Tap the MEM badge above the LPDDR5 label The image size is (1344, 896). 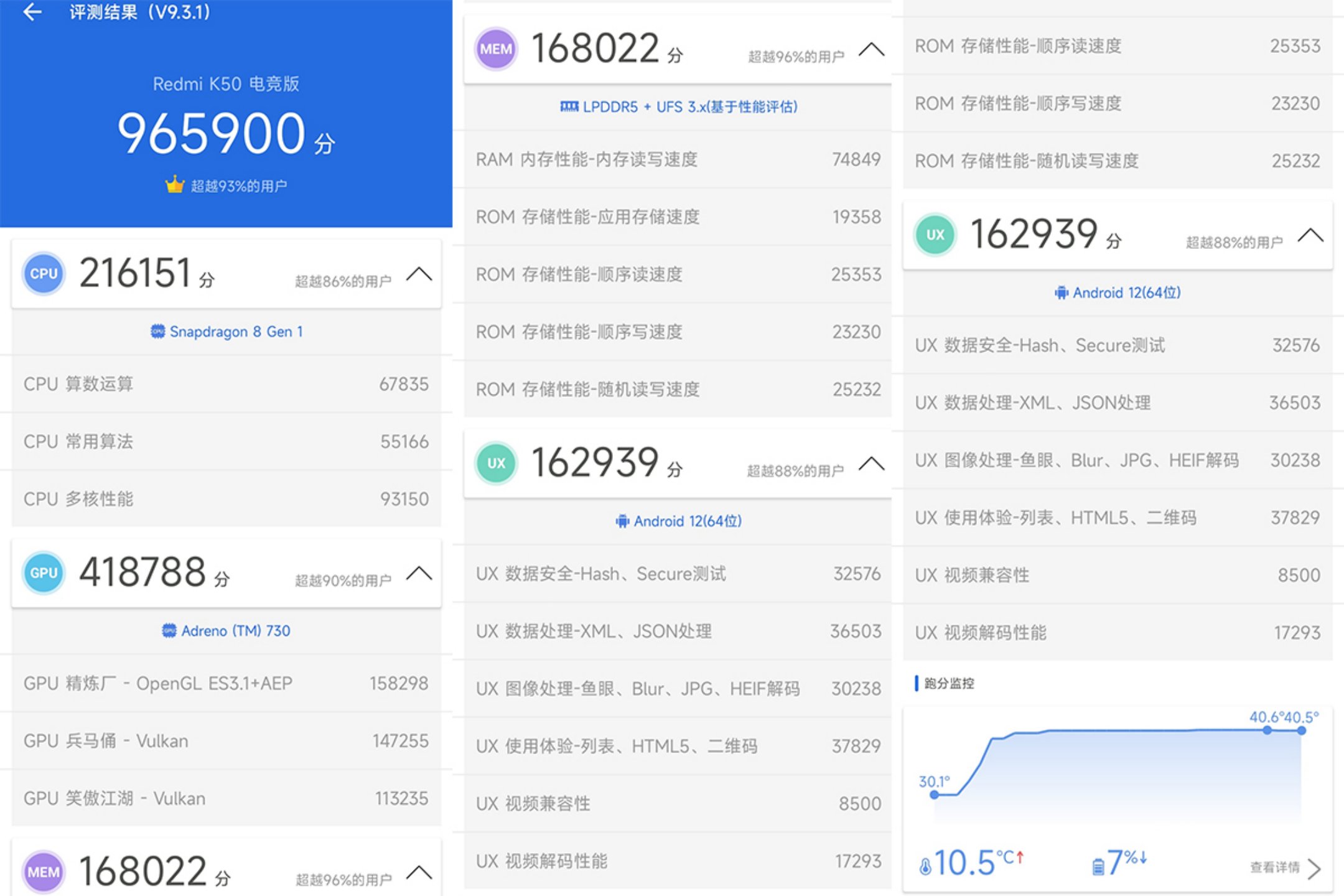pyautogui.click(x=496, y=49)
